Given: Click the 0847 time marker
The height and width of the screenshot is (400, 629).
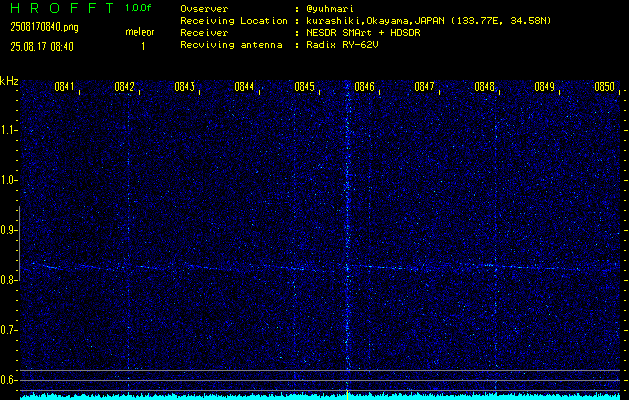Looking at the screenshot, I should pyautogui.click(x=424, y=87).
